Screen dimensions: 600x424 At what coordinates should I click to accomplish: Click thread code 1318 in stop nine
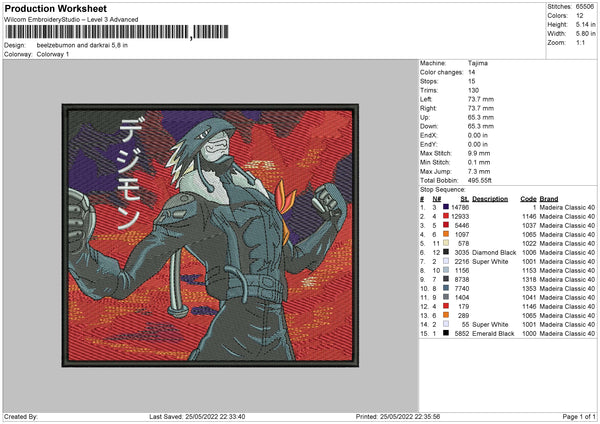[529, 279]
